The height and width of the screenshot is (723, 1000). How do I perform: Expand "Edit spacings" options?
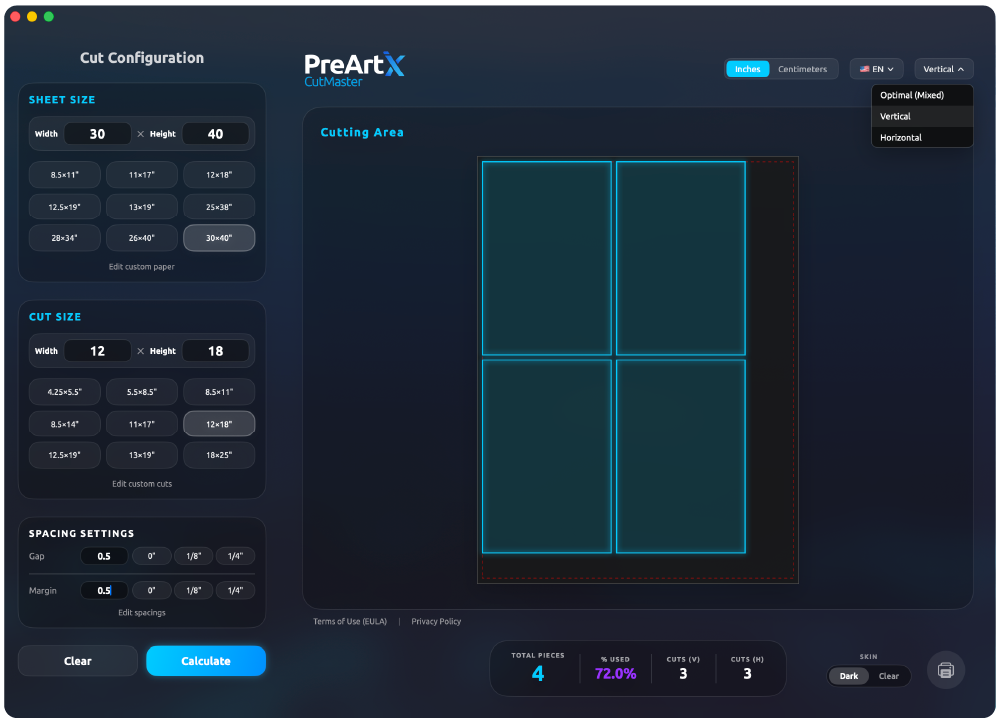click(141, 612)
